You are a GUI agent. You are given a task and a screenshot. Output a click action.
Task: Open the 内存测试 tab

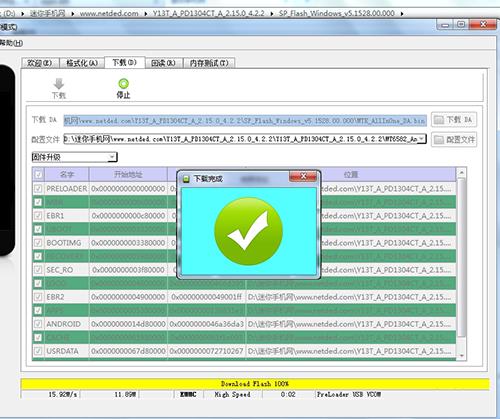[209, 63]
